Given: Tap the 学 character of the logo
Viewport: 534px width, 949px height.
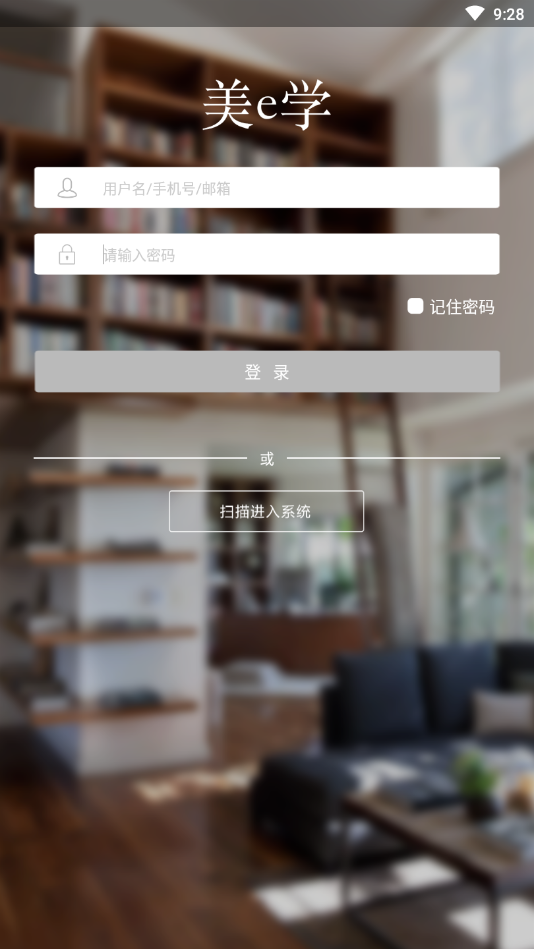Looking at the screenshot, I should tap(306, 106).
